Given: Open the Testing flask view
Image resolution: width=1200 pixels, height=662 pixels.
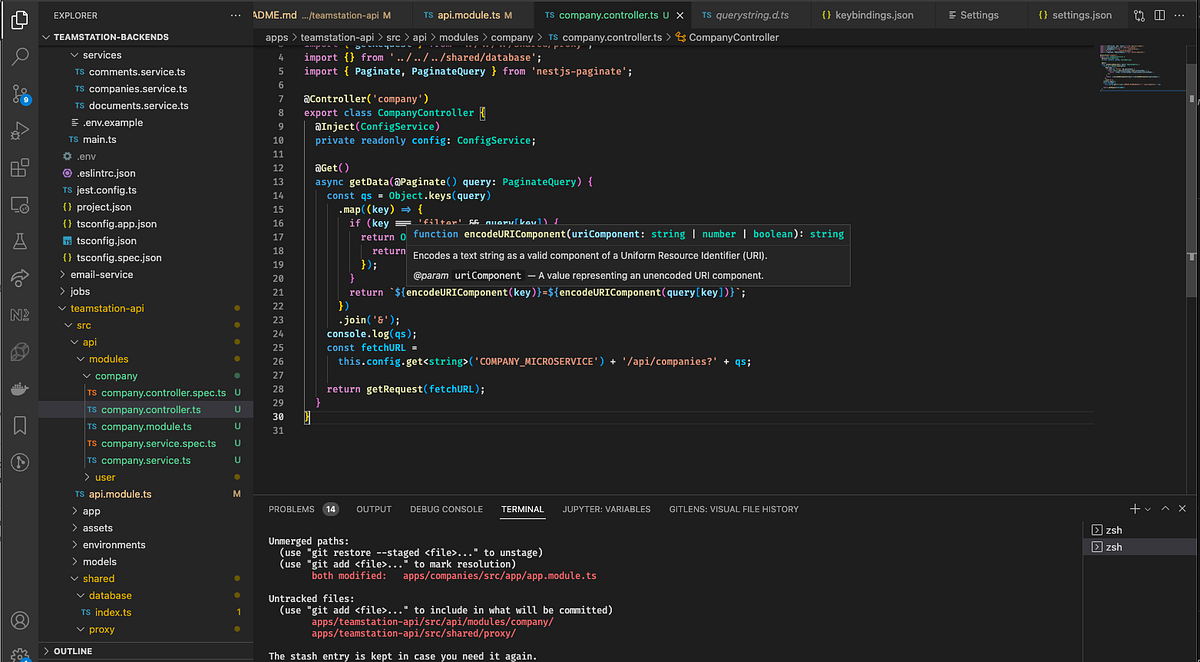Looking at the screenshot, I should pos(22,240).
